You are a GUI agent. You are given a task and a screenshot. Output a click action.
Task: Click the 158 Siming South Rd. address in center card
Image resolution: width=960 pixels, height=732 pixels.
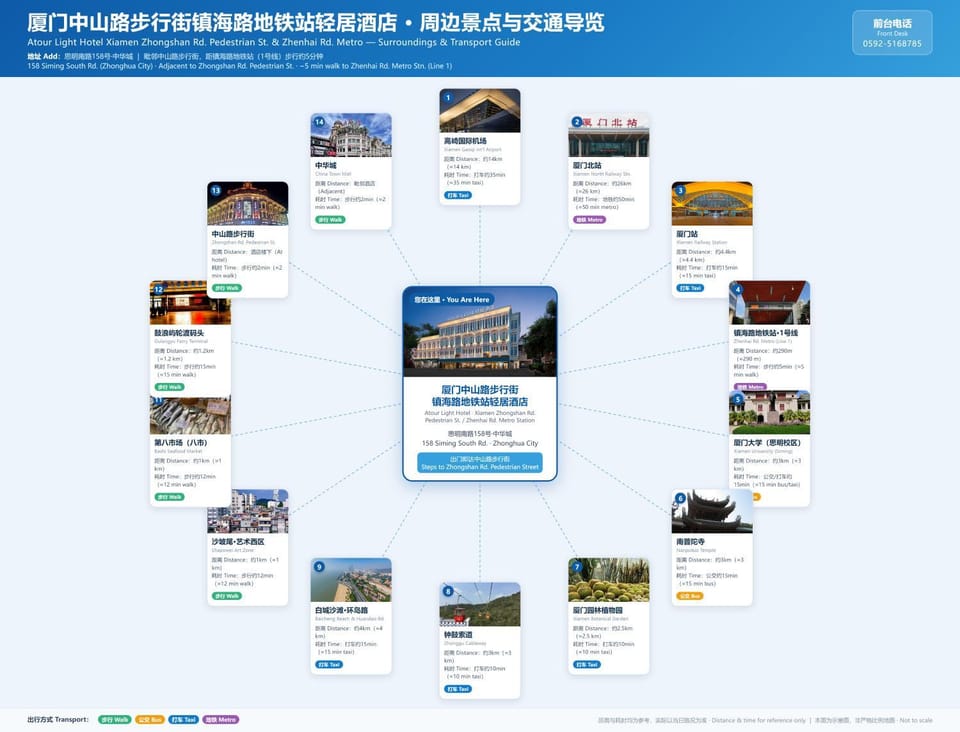point(480,443)
